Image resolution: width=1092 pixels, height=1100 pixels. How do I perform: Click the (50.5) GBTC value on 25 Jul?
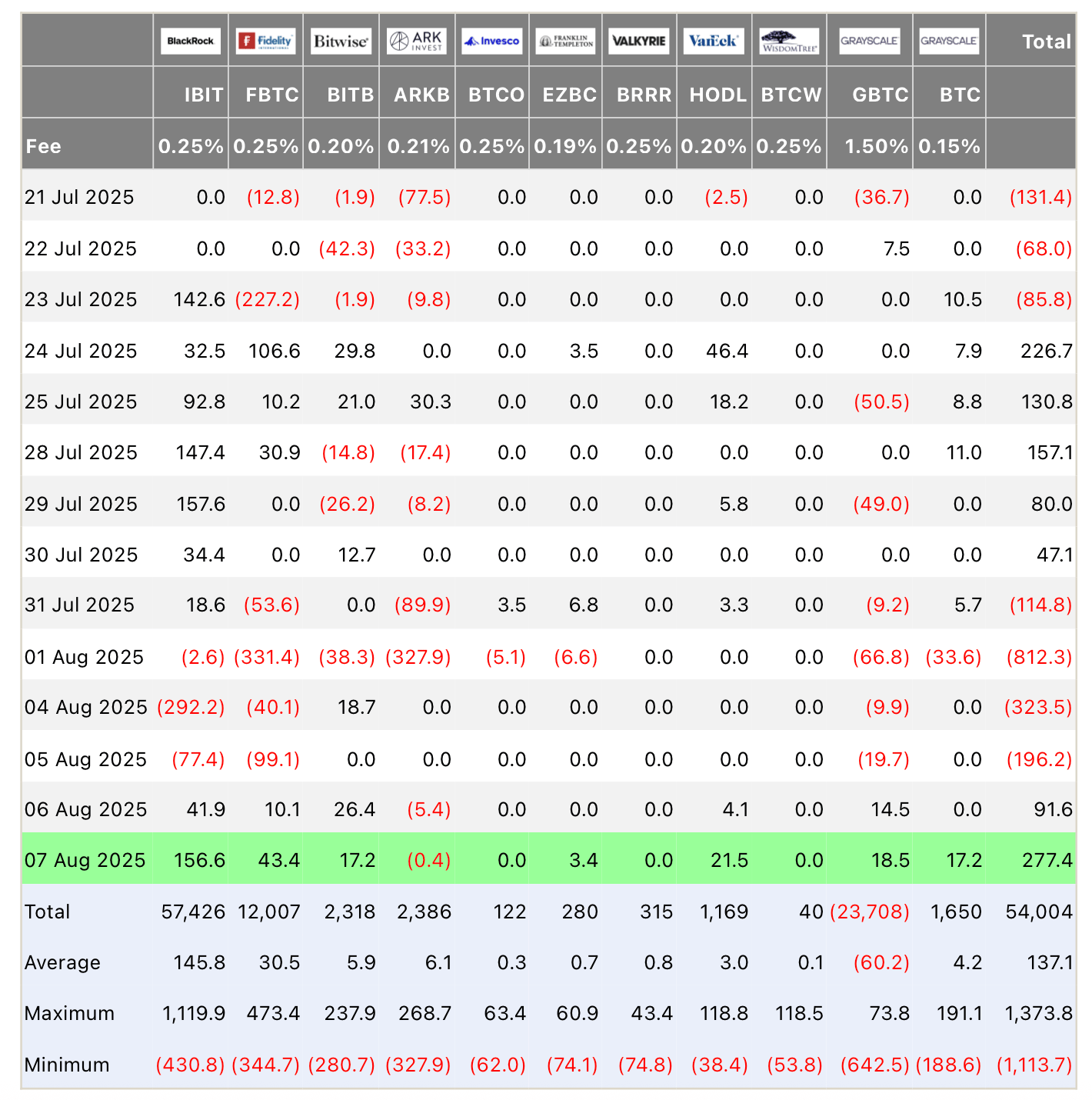[x=881, y=402]
